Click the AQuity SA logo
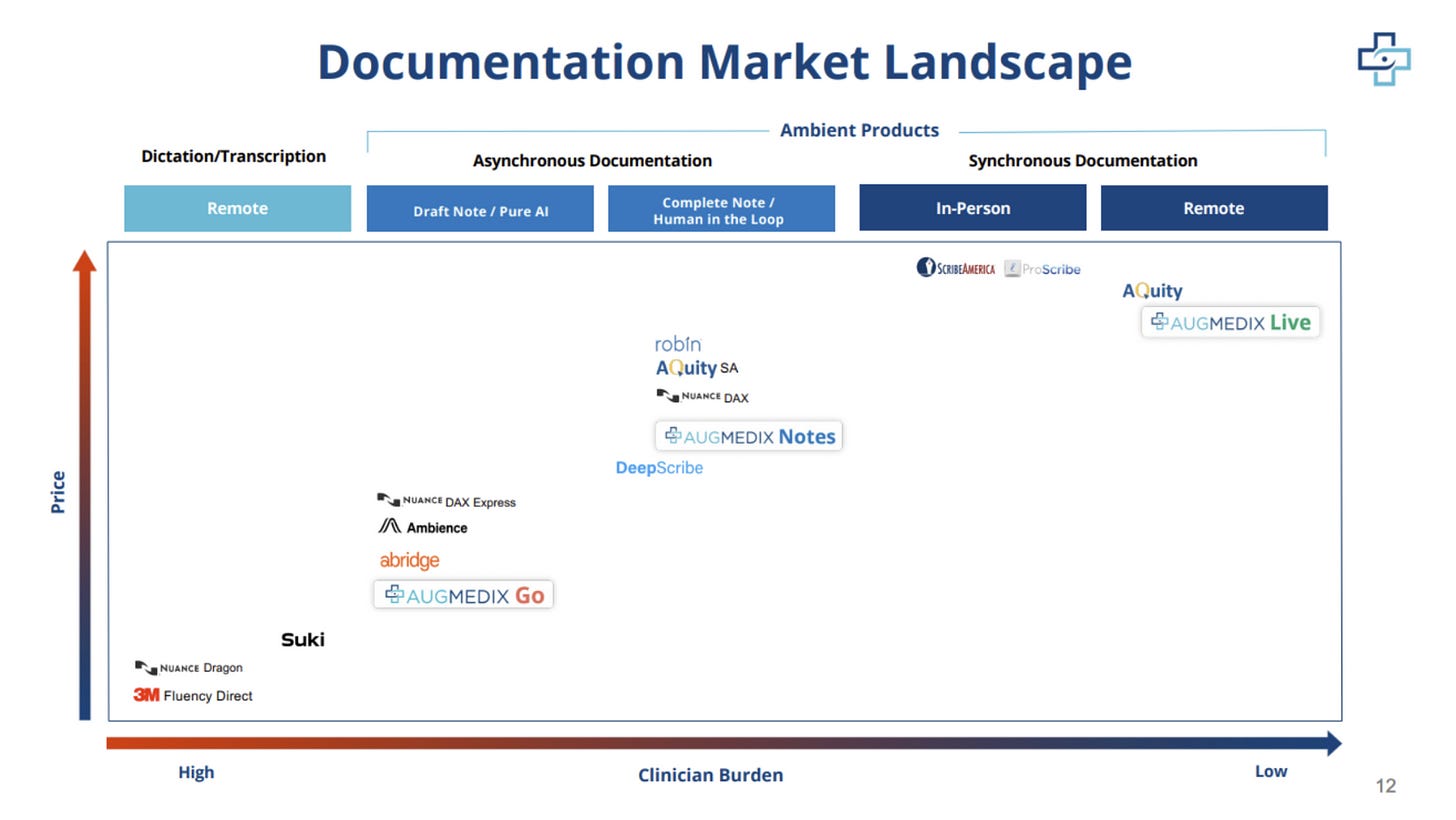Screen dimensions: 1456x820 point(697,368)
